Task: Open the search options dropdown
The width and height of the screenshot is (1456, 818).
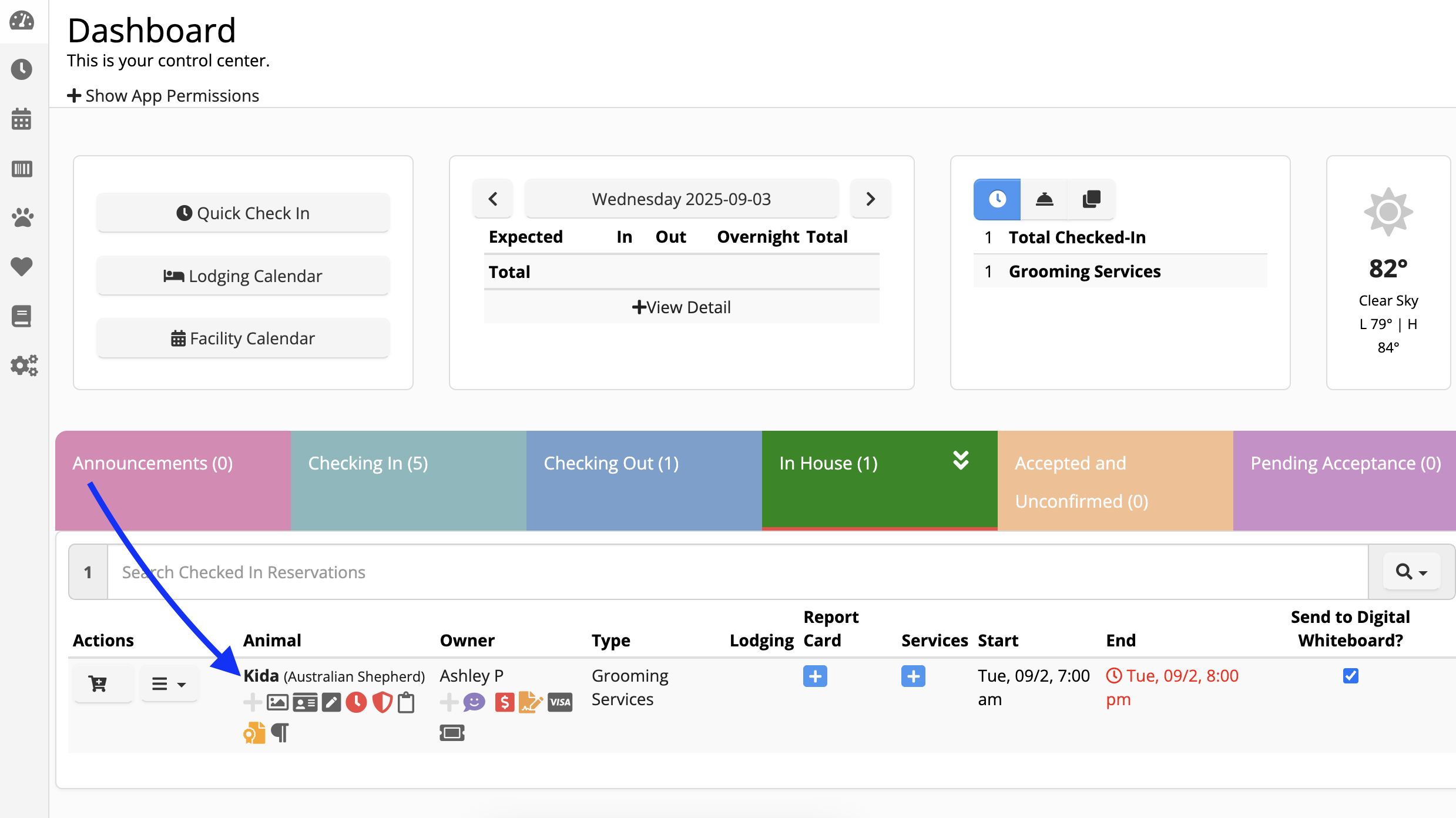Action: coord(1411,572)
